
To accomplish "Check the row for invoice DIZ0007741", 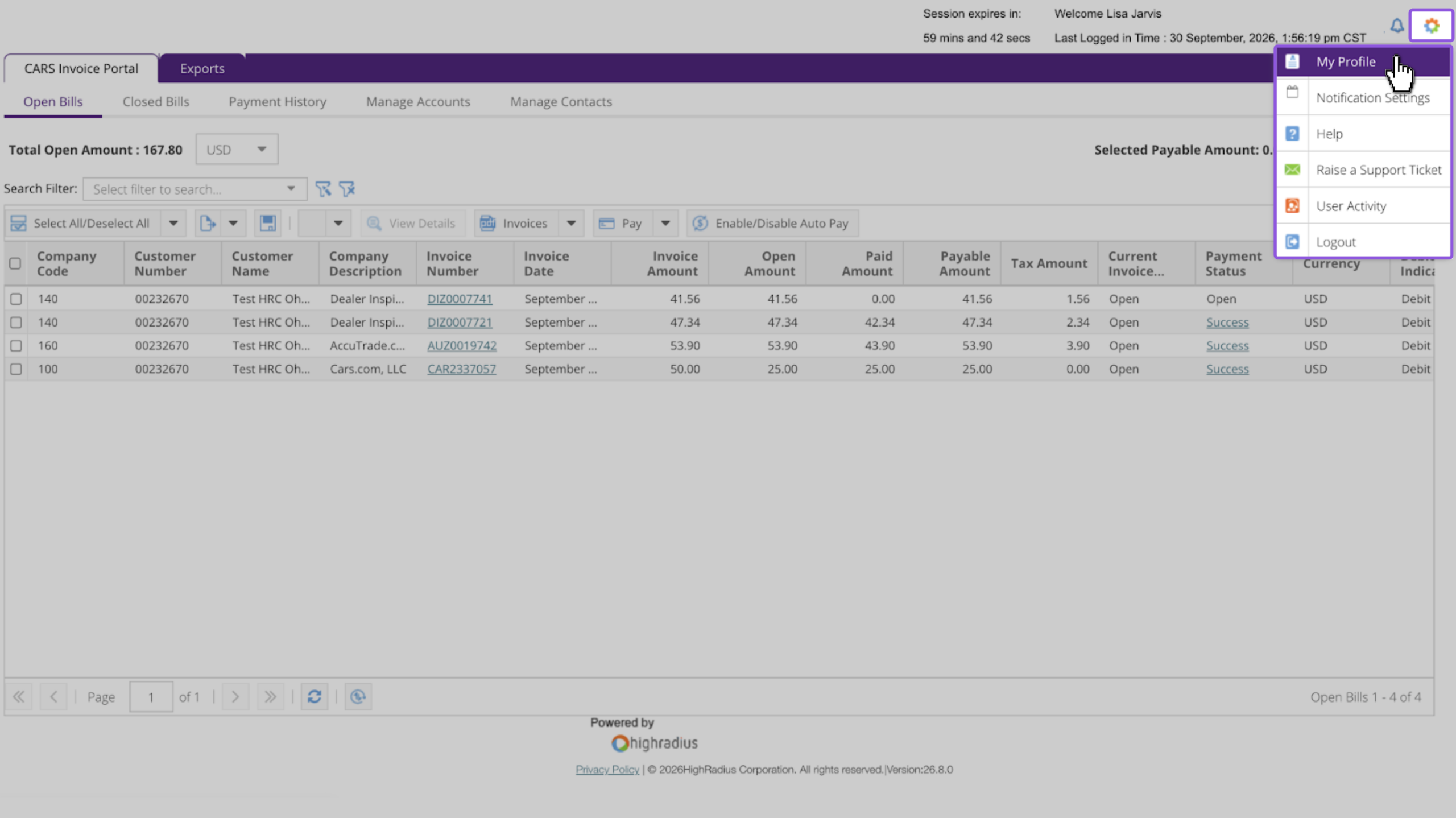I will pyautogui.click(x=16, y=299).
